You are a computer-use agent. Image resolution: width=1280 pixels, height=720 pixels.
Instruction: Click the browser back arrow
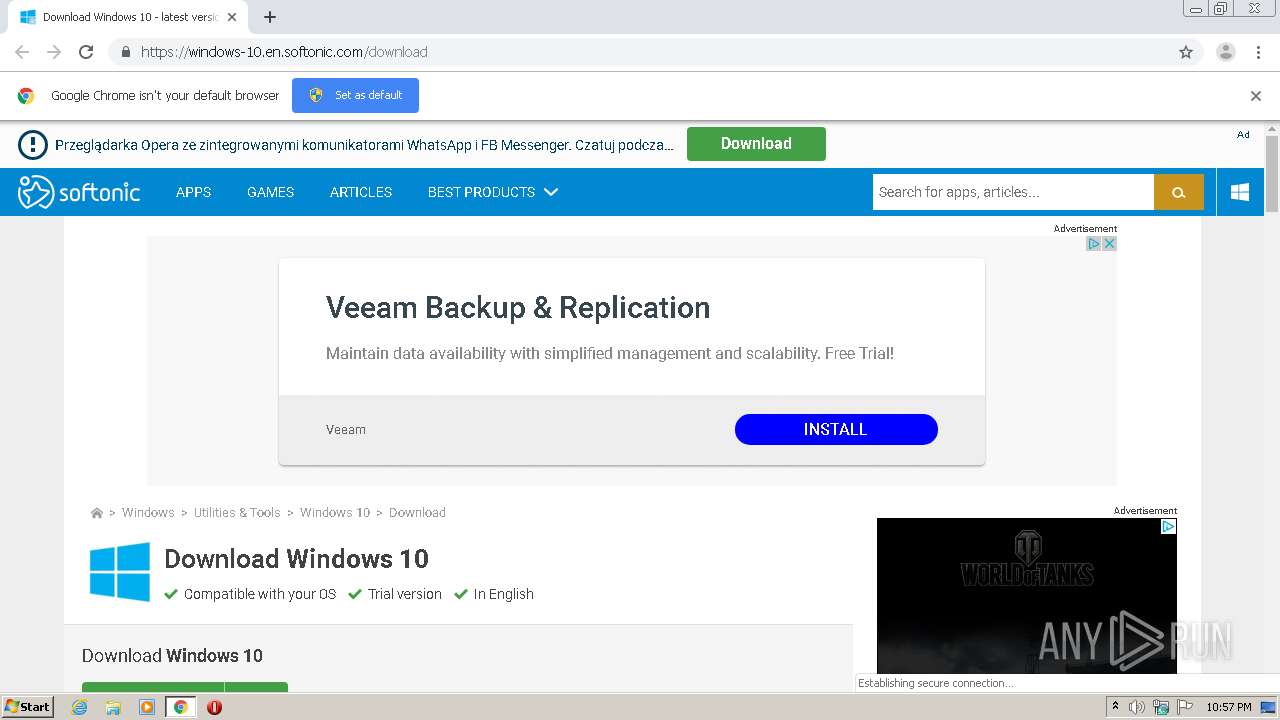22,52
